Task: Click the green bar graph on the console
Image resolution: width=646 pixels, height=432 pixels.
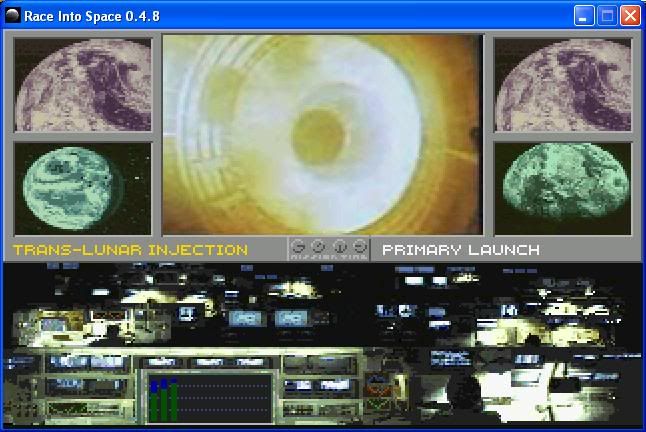Action: (210, 398)
